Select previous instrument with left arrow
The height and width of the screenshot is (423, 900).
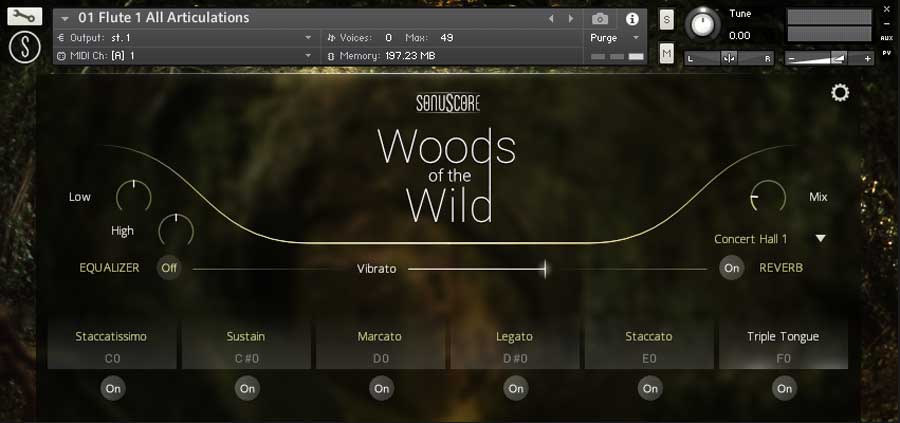(551, 18)
